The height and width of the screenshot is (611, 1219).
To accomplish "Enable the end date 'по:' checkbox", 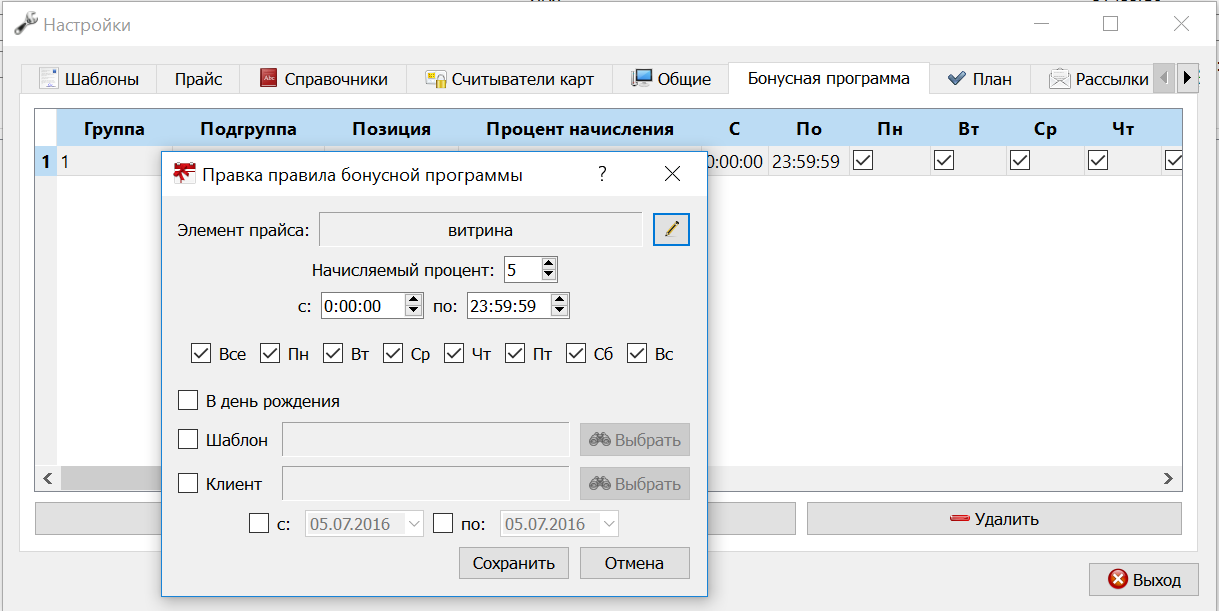I will [444, 523].
